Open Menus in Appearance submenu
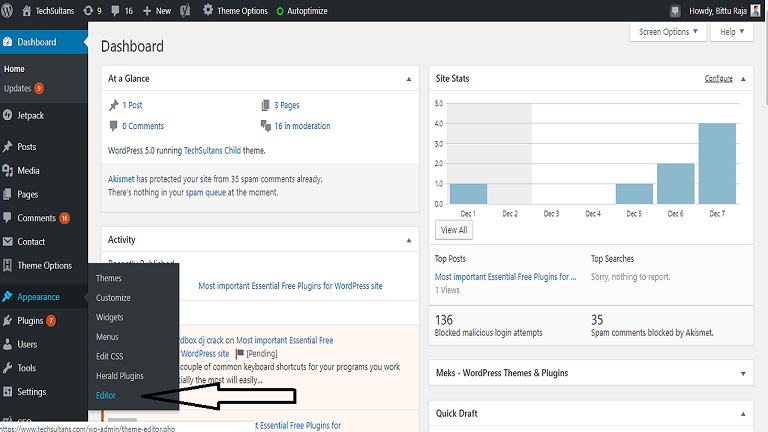The height and width of the screenshot is (432, 768). 107,337
